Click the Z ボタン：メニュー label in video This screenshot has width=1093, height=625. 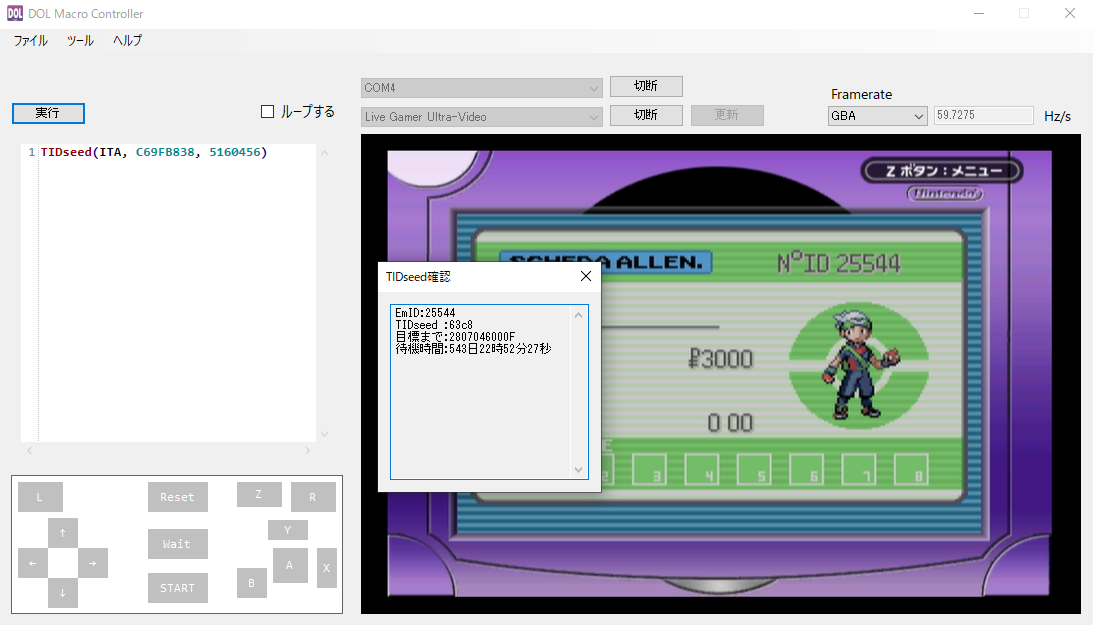942,171
